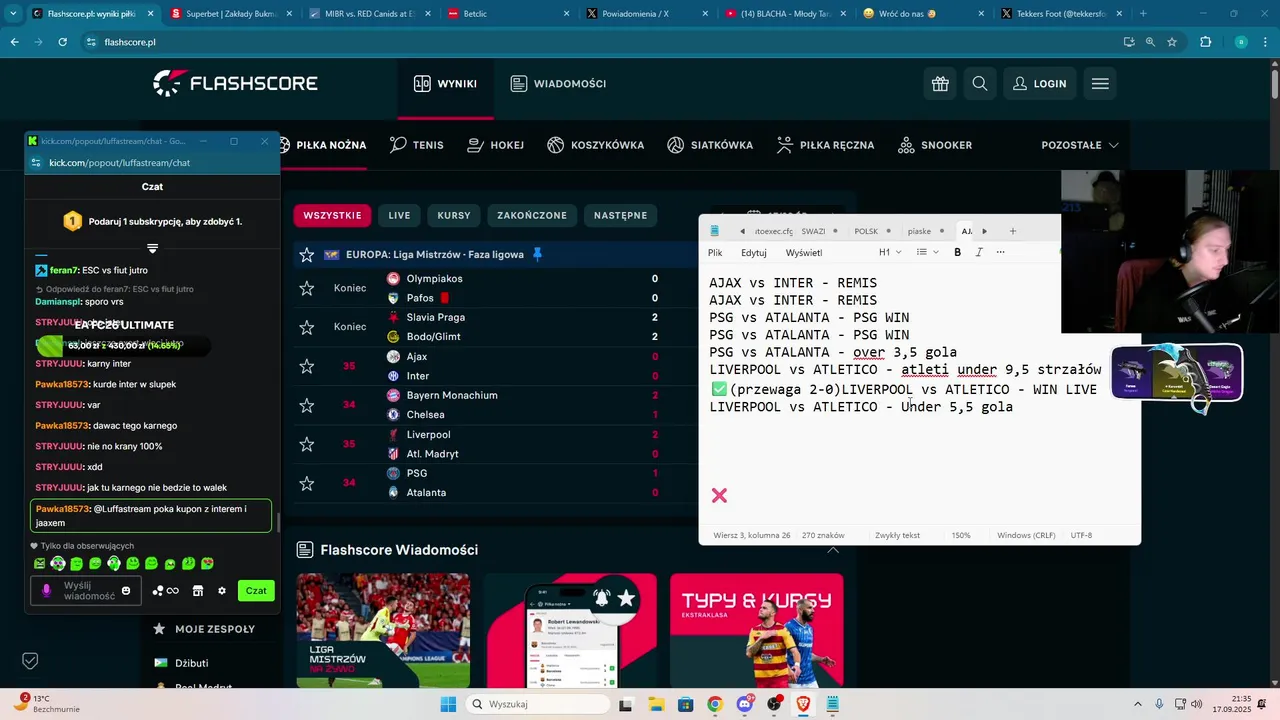Expand the POZOSTAŁE sports dropdown
This screenshot has height=720, width=1280.
pyautogui.click(x=1080, y=145)
